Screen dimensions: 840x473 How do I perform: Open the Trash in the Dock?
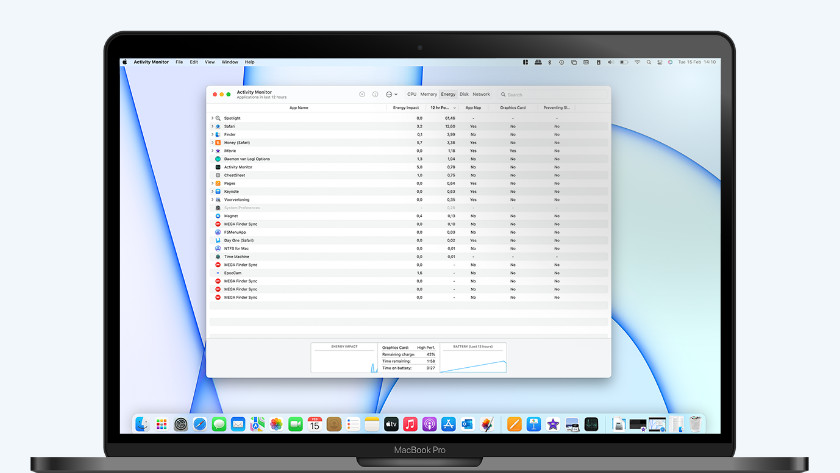pos(694,424)
